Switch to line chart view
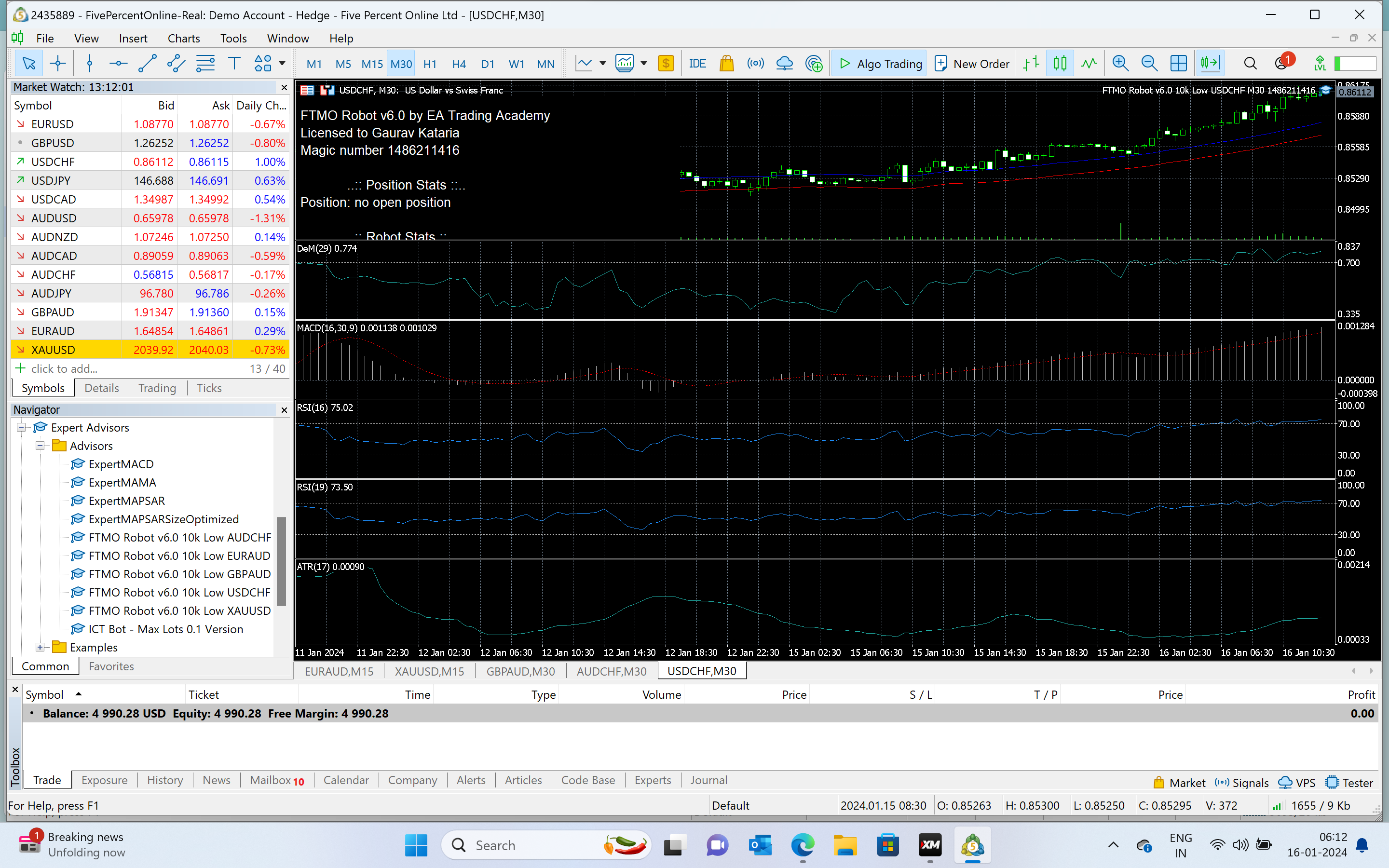The height and width of the screenshot is (868, 1389). pyautogui.click(x=1089, y=63)
